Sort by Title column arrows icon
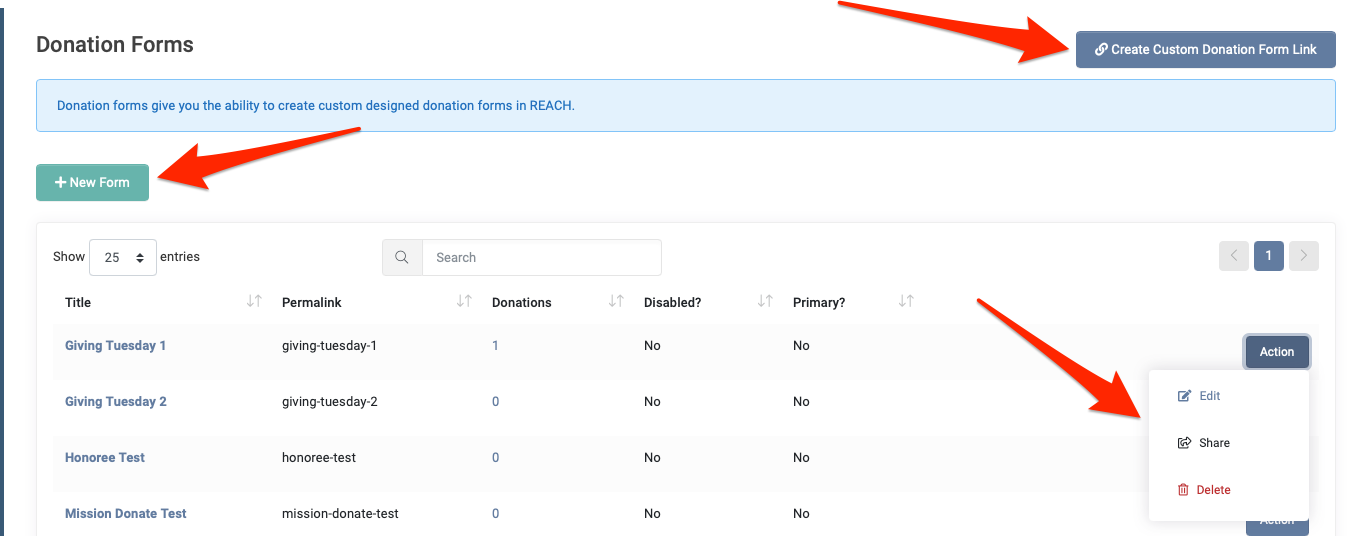Image resolution: width=1354 pixels, height=536 pixels. 254,301
